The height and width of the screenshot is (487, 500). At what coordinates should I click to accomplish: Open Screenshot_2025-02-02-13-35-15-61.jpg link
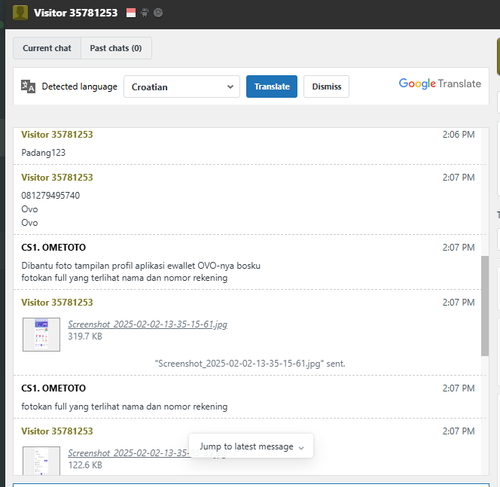point(148,324)
